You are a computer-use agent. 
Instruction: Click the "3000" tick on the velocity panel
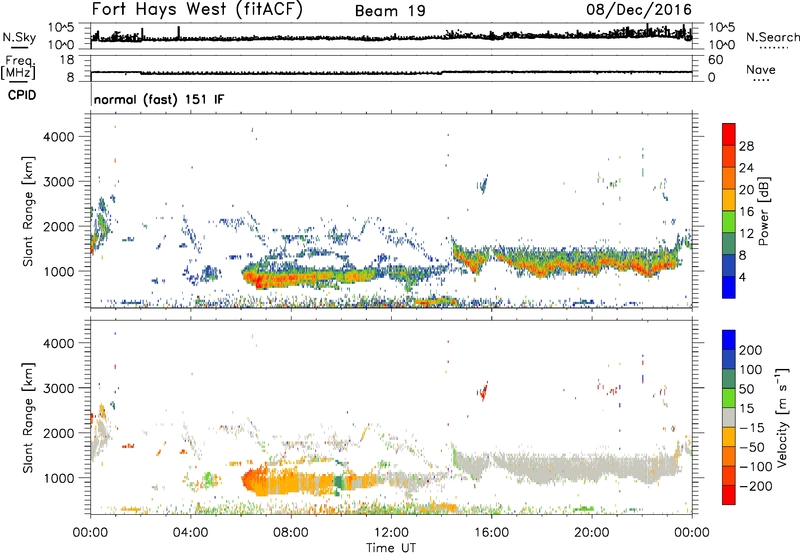coord(58,388)
